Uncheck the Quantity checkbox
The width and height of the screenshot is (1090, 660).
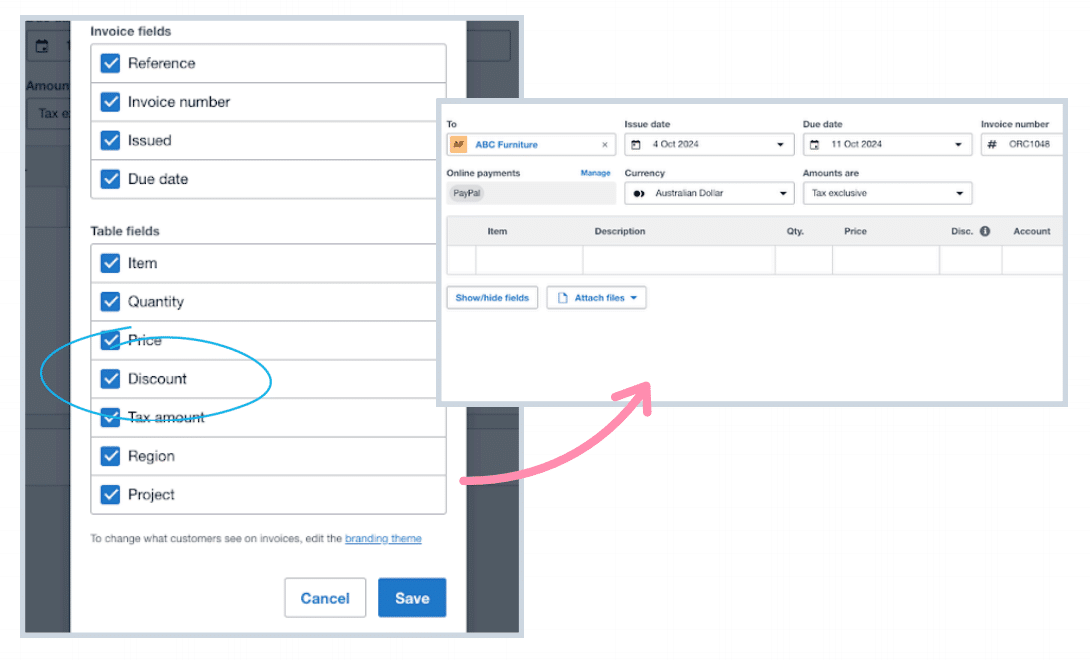[x=111, y=302]
